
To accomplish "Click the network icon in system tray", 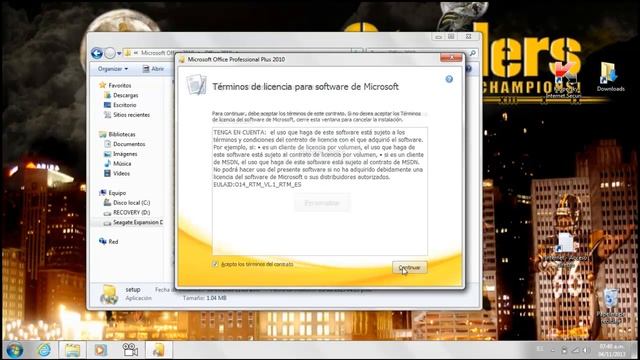I will pos(575,350).
